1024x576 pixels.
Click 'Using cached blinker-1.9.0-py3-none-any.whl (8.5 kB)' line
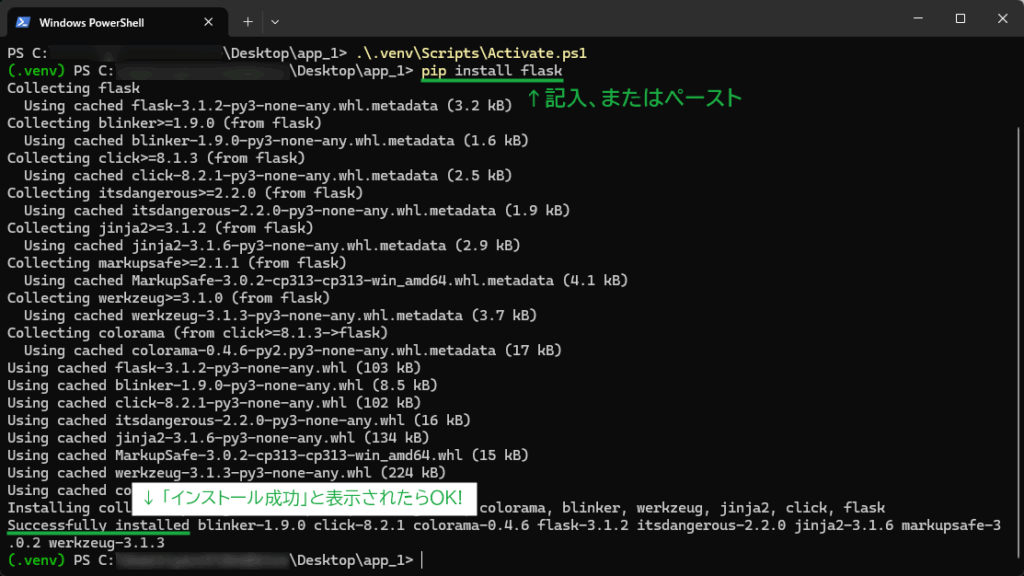(223, 385)
